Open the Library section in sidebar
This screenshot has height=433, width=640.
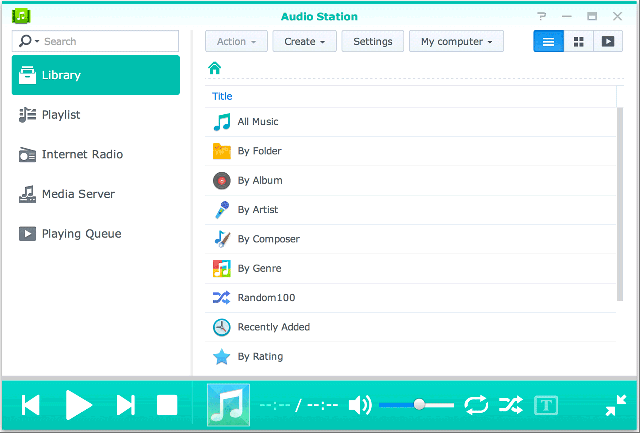click(x=96, y=75)
